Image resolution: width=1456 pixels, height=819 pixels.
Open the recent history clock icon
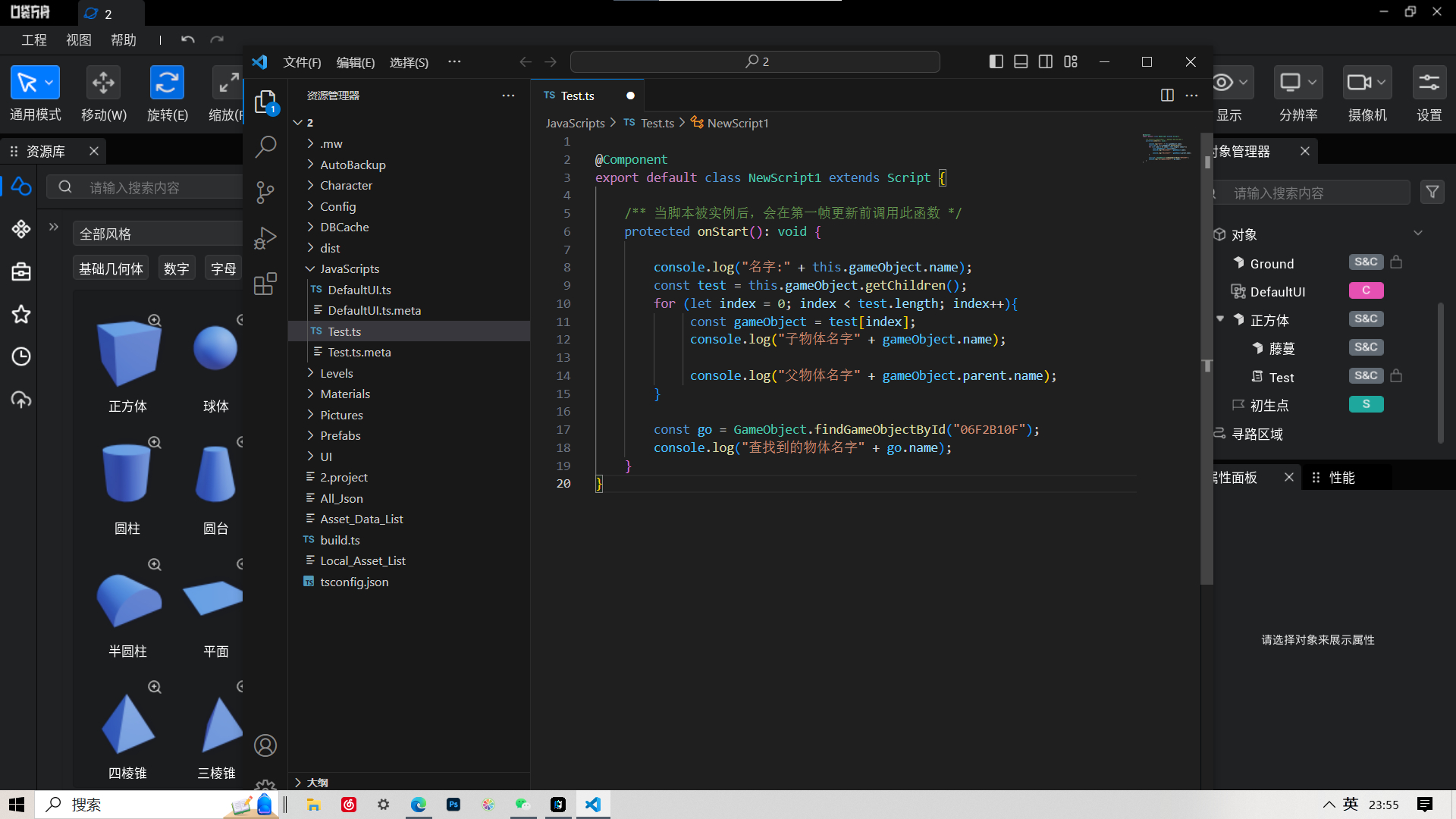(x=21, y=356)
